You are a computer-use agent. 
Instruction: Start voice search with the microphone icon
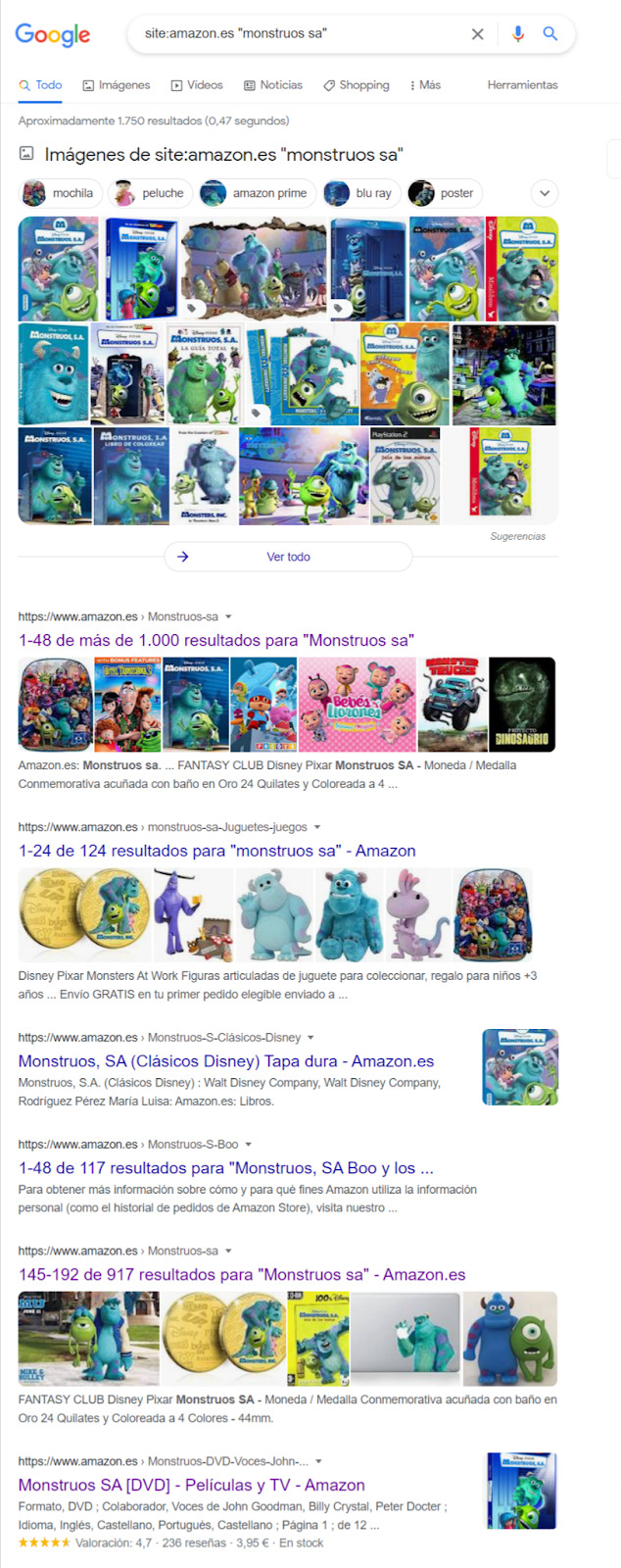pos(518,33)
